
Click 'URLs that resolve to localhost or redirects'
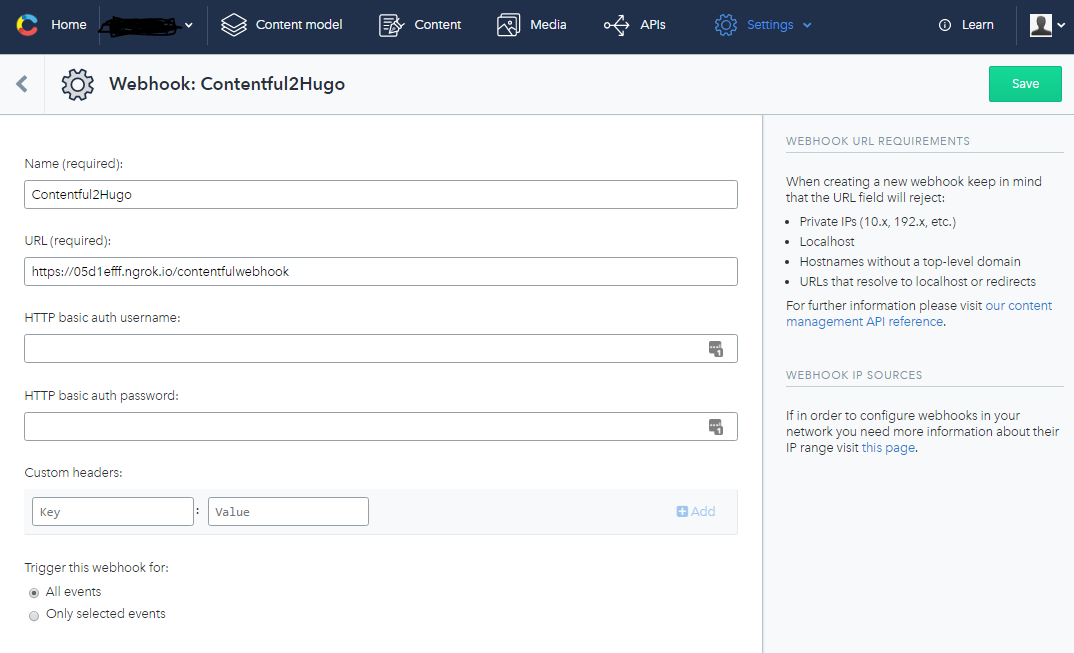pos(917,282)
